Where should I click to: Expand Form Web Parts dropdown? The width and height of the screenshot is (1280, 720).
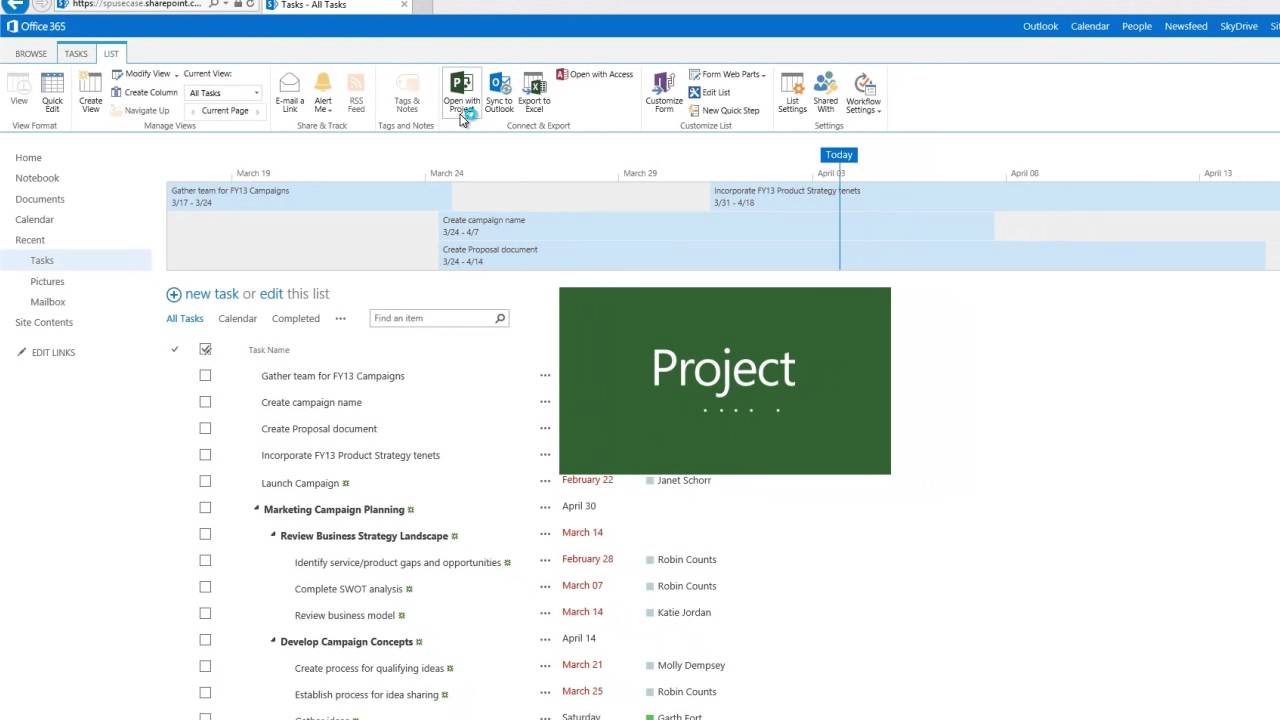727,74
